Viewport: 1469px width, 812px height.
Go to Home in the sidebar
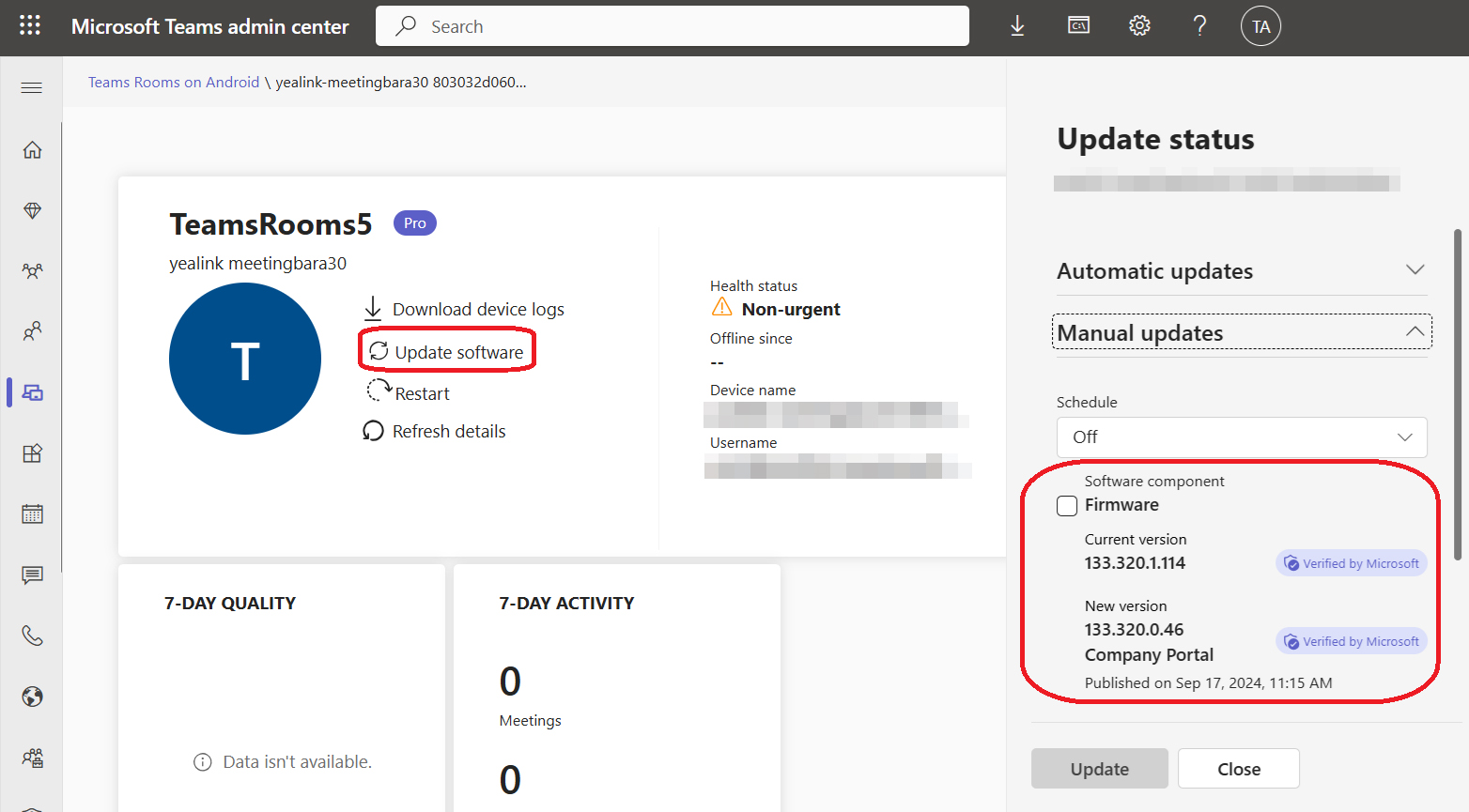click(x=32, y=150)
